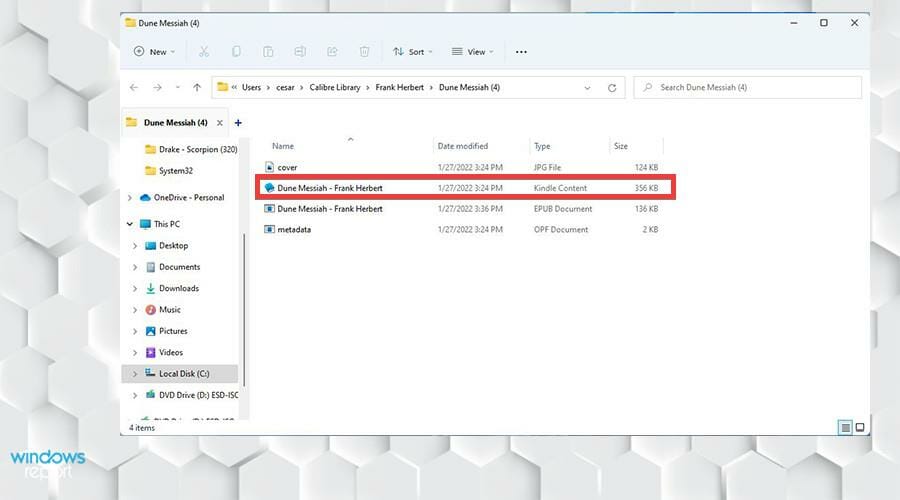
Task: Click the OneDrive cloud icon
Action: pos(145,197)
